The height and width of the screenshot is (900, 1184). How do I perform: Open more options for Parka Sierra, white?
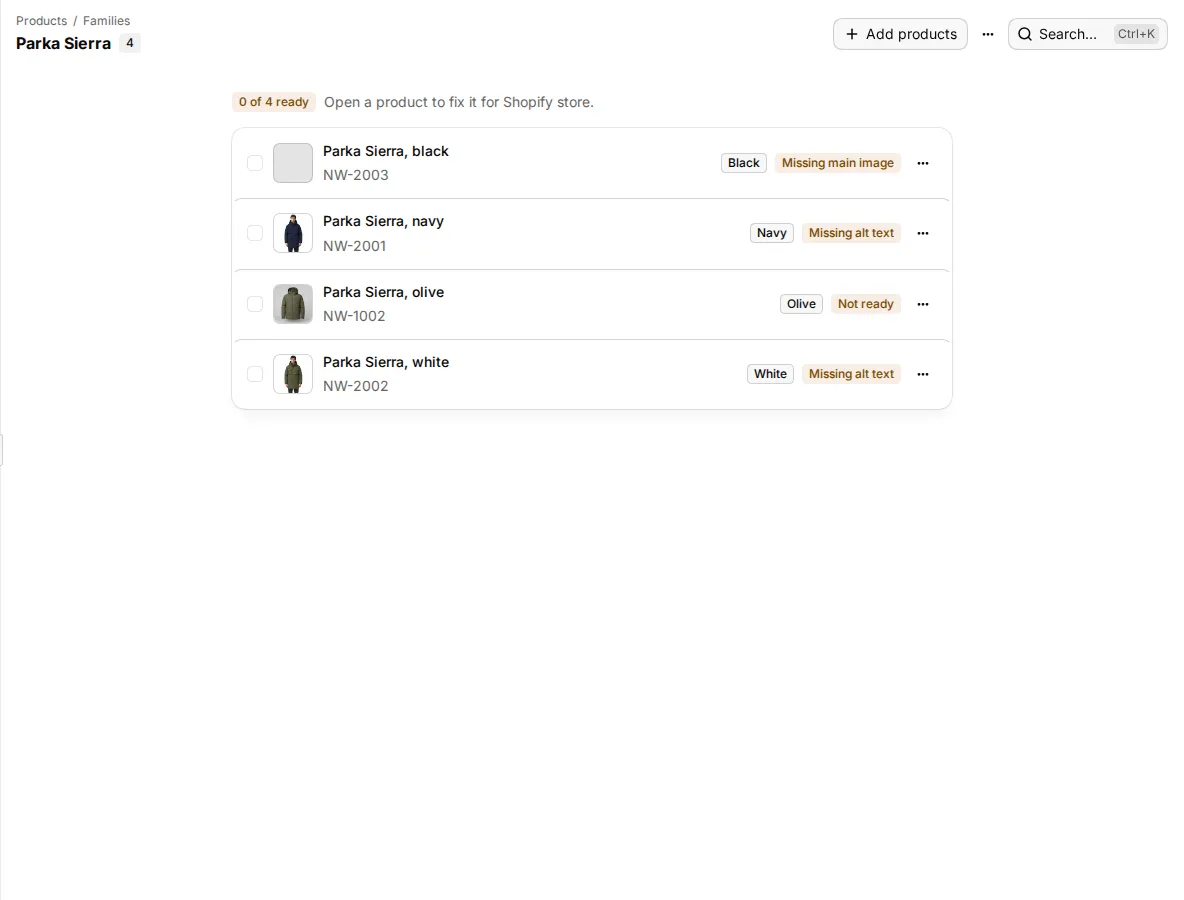coord(923,374)
